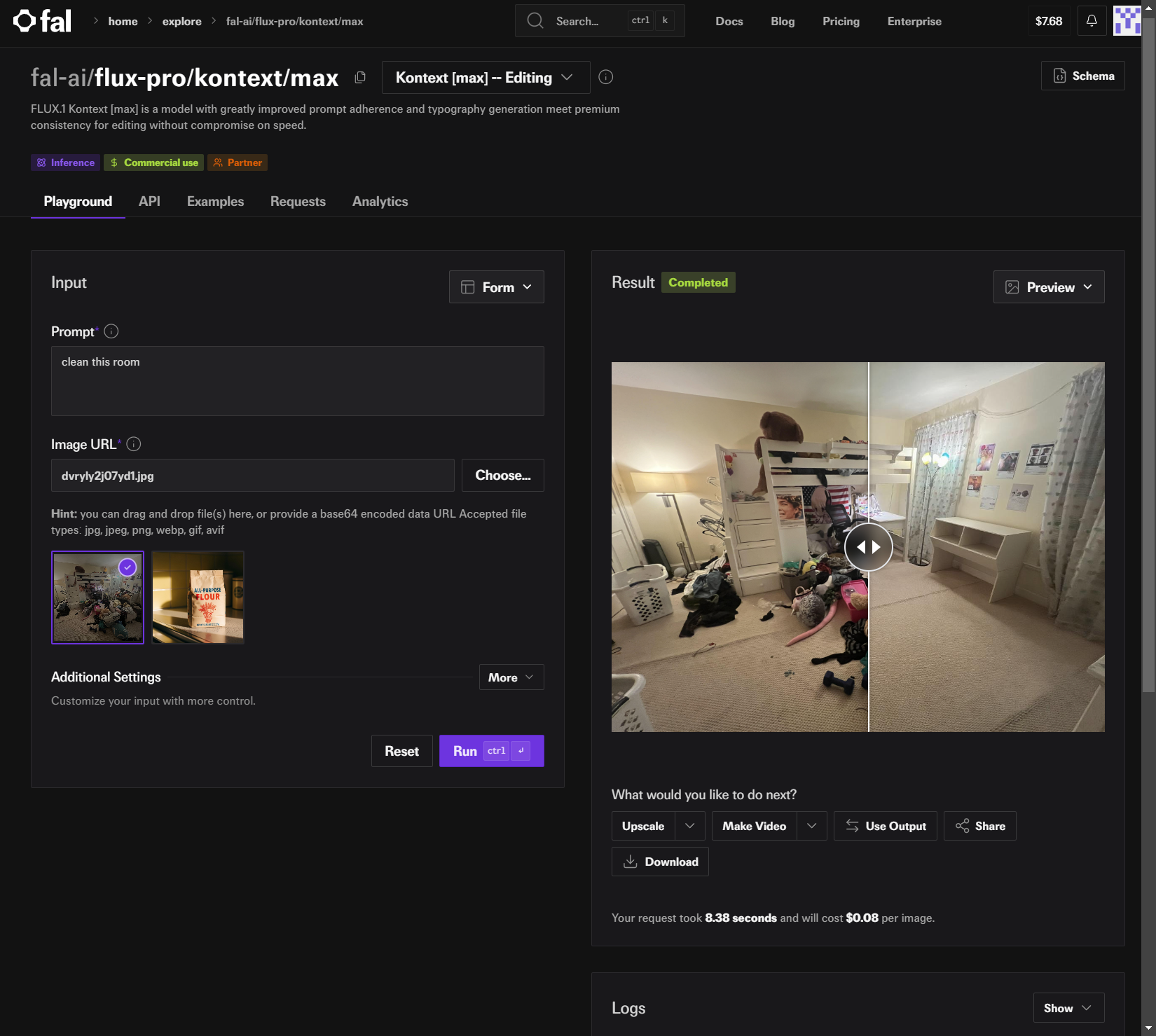Click the Image URL input field

point(253,476)
